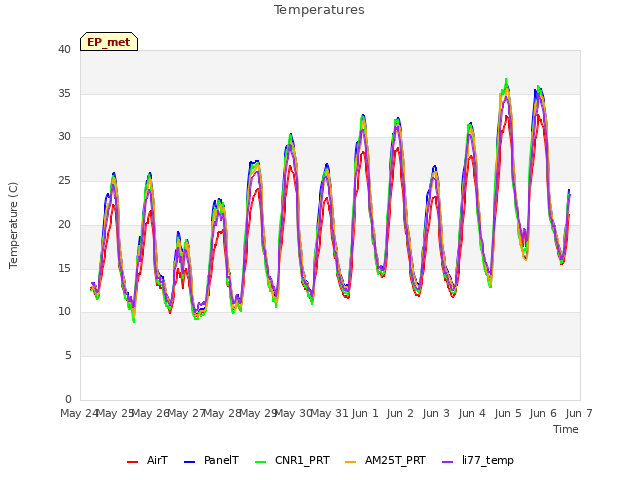Click the Jun 6 x-axis label

pos(543,413)
